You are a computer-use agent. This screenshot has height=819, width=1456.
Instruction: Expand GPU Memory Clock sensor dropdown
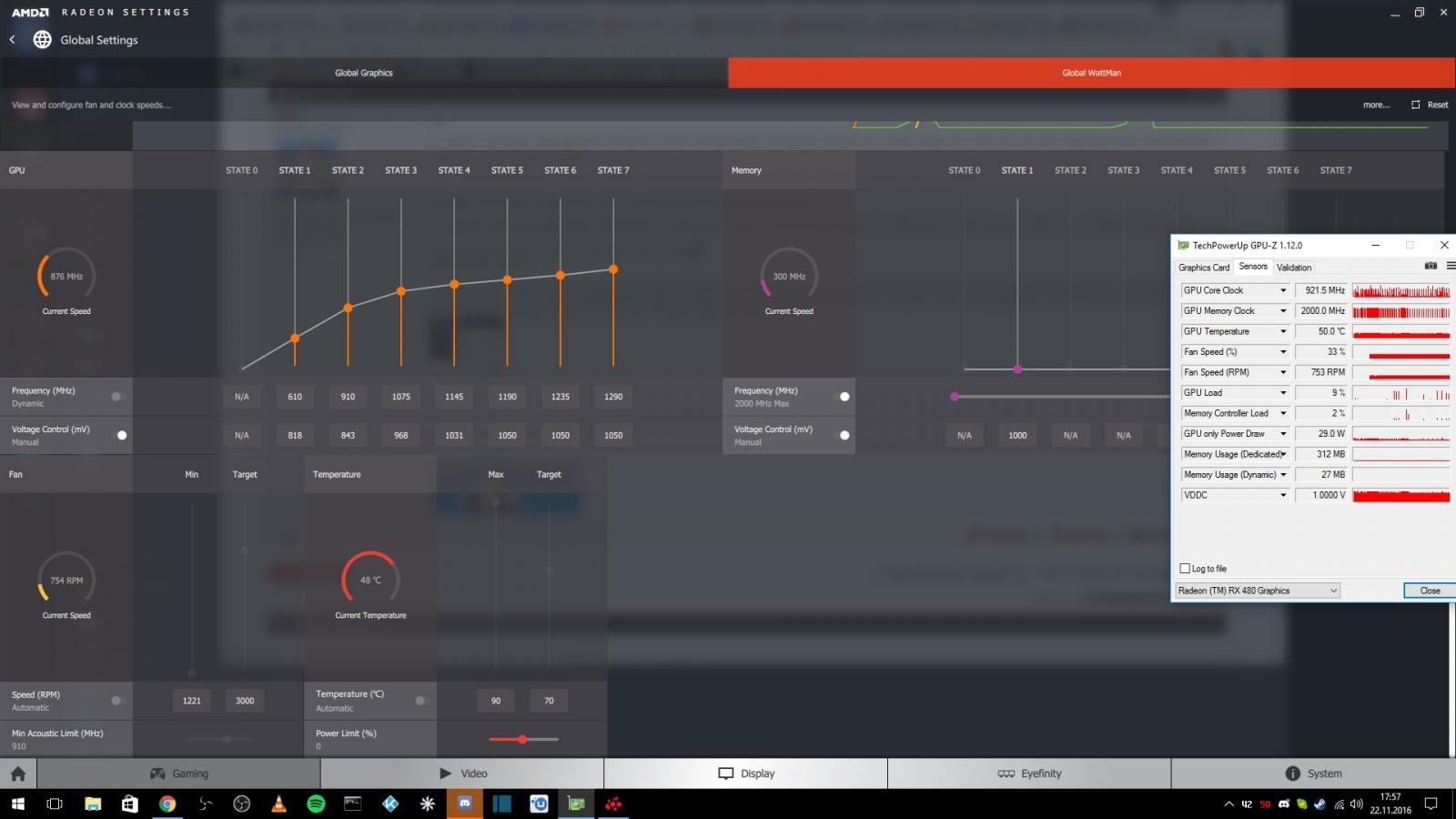(1283, 311)
